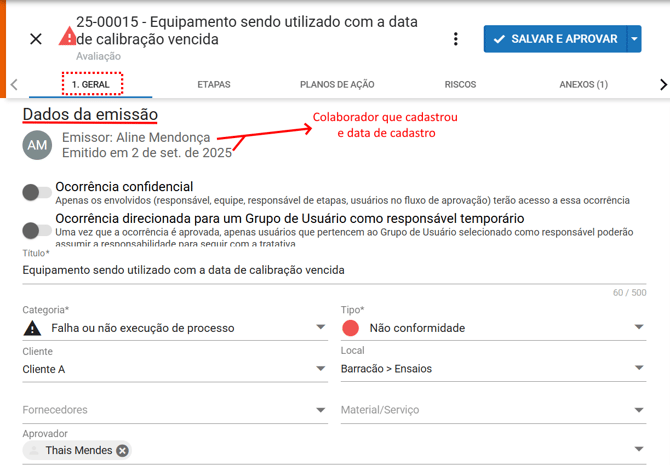This screenshot has height=465, width=670.
Task: Open the Planos de Ação tab
Action: pos(337,85)
